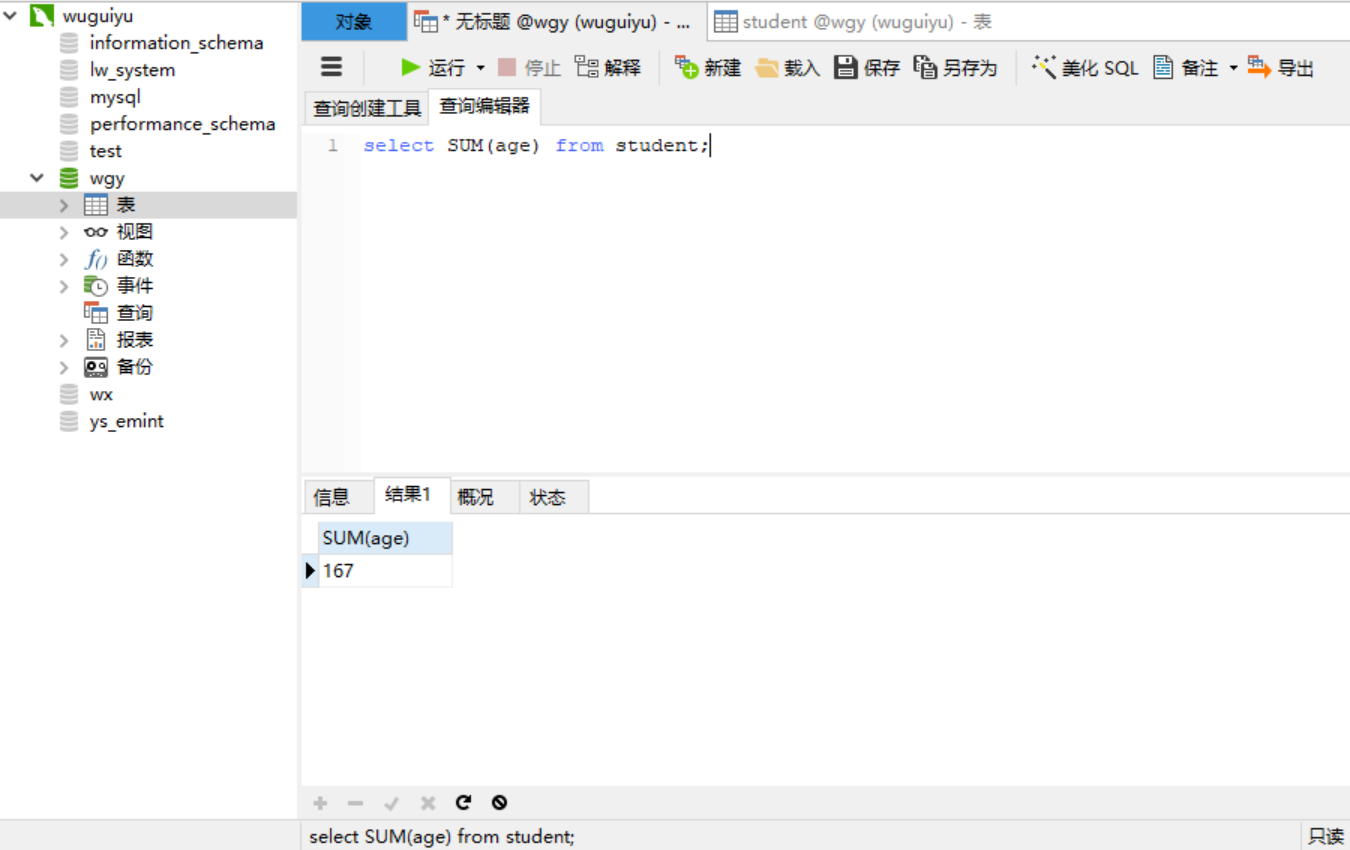This screenshot has height=850, width=1350.
Task: Expand the 表 tables node
Action: [64, 205]
